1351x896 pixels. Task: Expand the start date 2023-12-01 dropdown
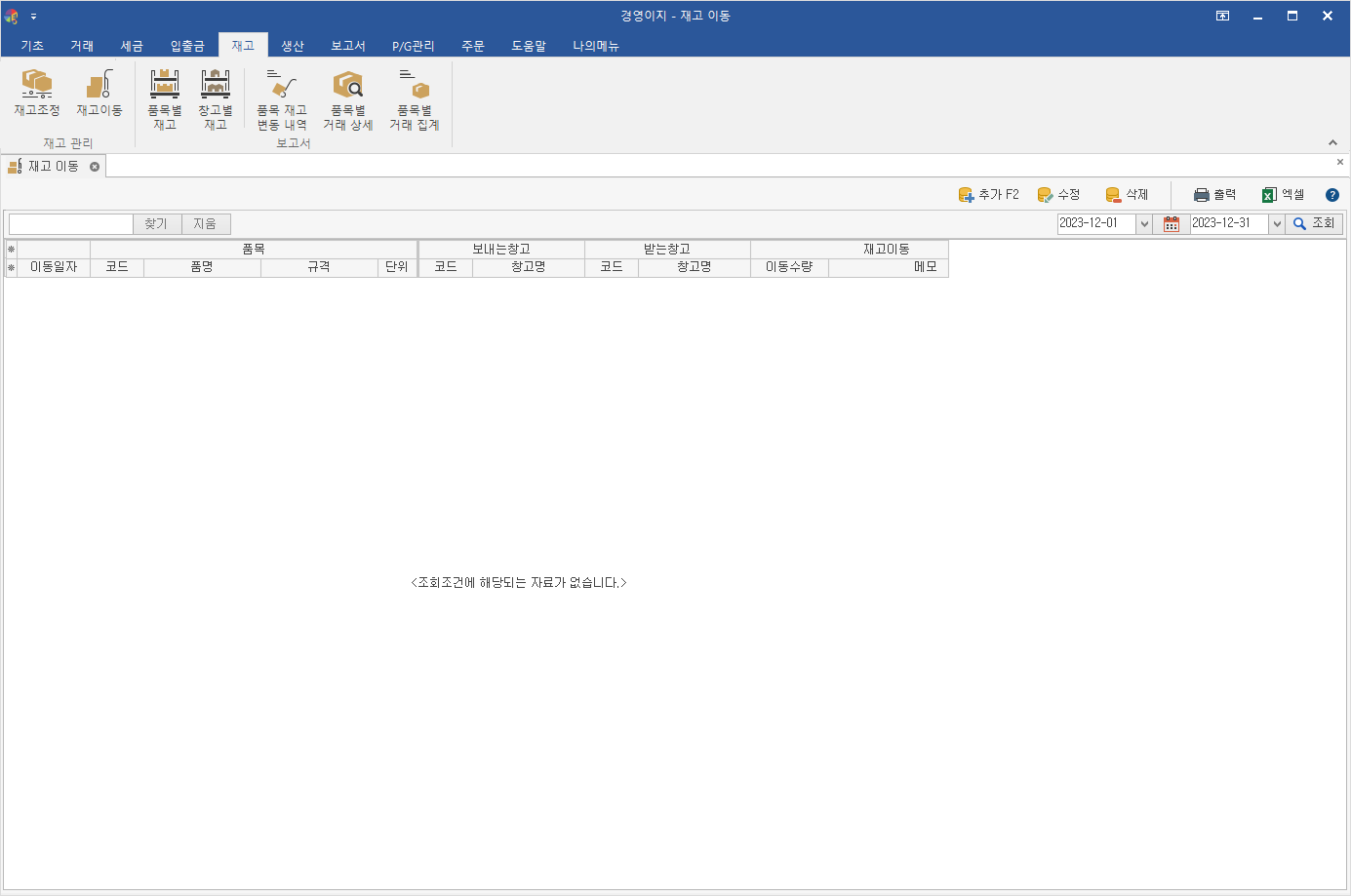click(x=1144, y=223)
